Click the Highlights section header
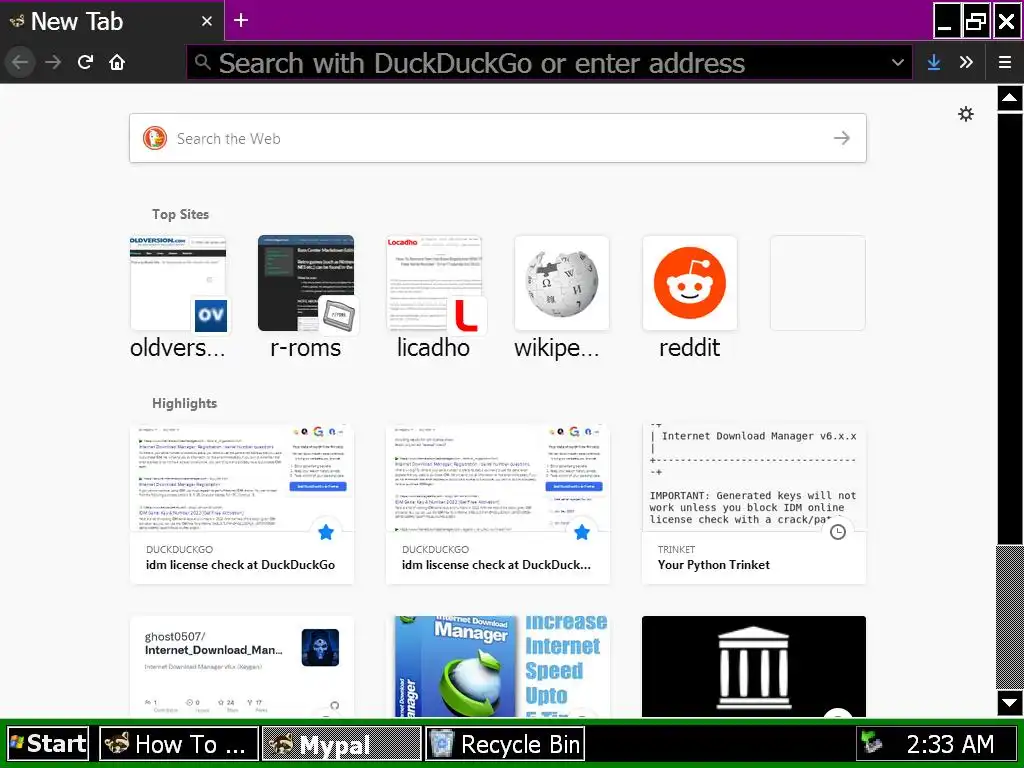Viewport: 1024px width, 768px height. point(184,403)
